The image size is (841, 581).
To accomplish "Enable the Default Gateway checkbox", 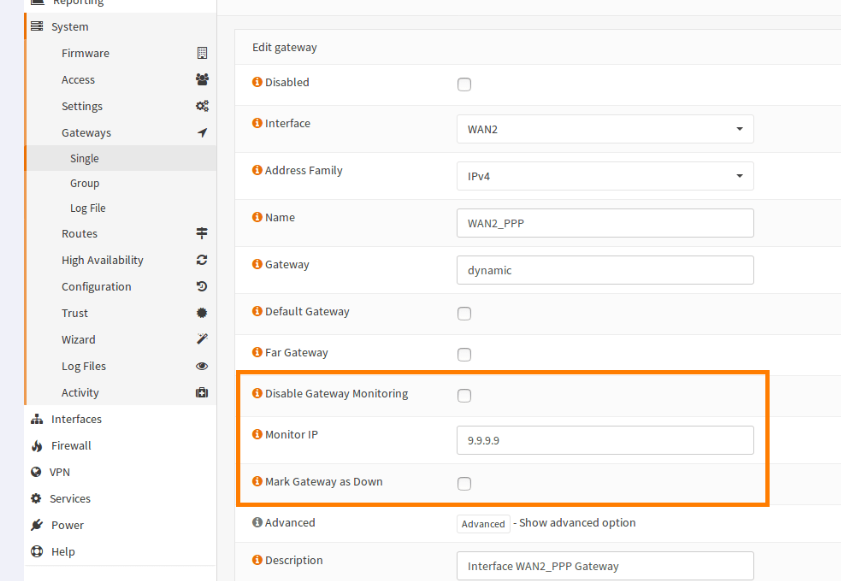I will pyautogui.click(x=464, y=314).
